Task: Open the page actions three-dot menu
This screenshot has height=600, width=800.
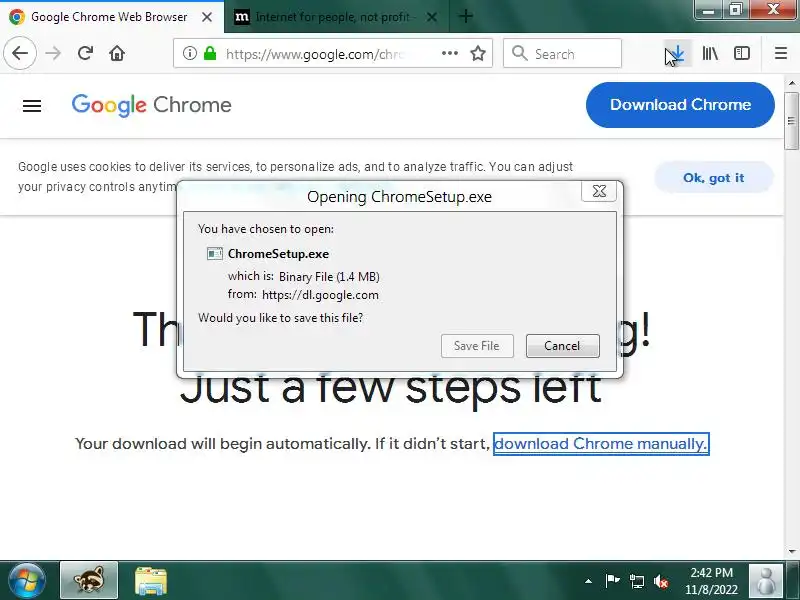Action: (449, 53)
